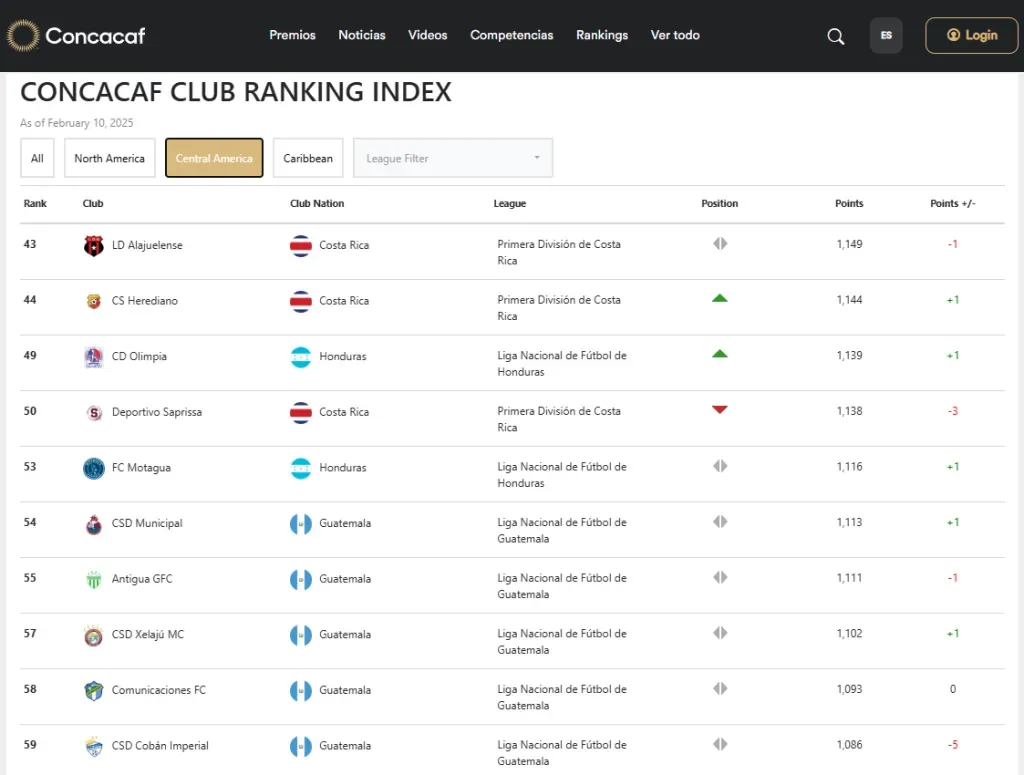Click the red down arrow for Deportivo Saprissa
The height and width of the screenshot is (775, 1024).
(718, 408)
